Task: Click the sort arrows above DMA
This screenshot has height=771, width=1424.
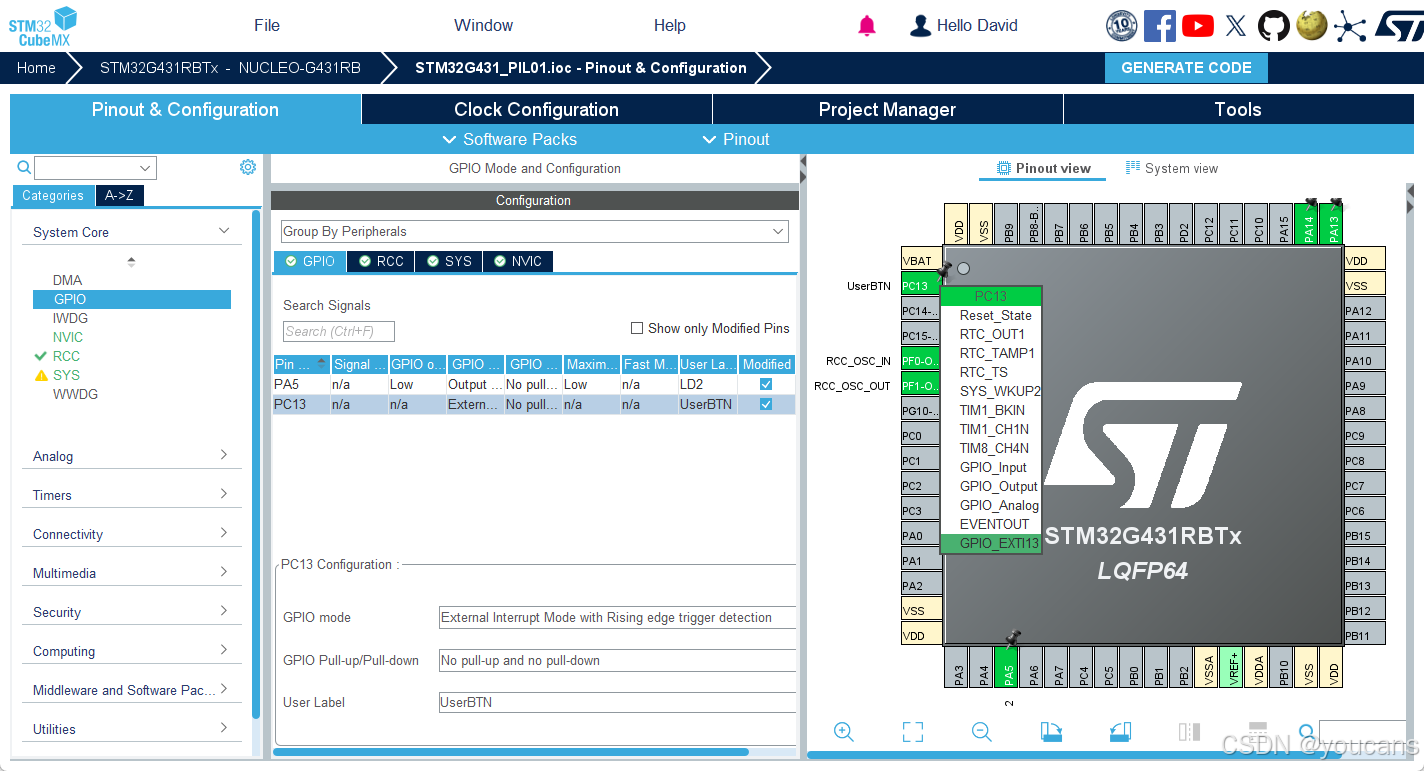Action: (x=131, y=262)
